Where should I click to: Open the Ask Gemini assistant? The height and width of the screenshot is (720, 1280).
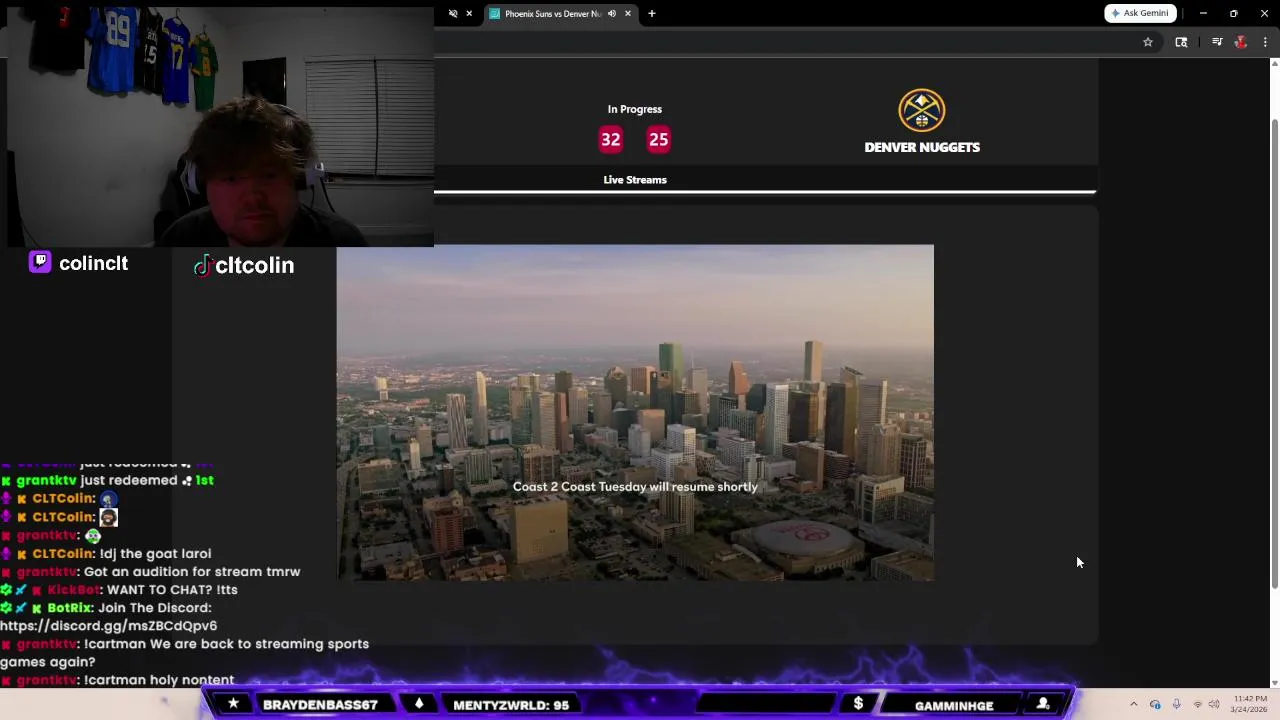(1140, 13)
